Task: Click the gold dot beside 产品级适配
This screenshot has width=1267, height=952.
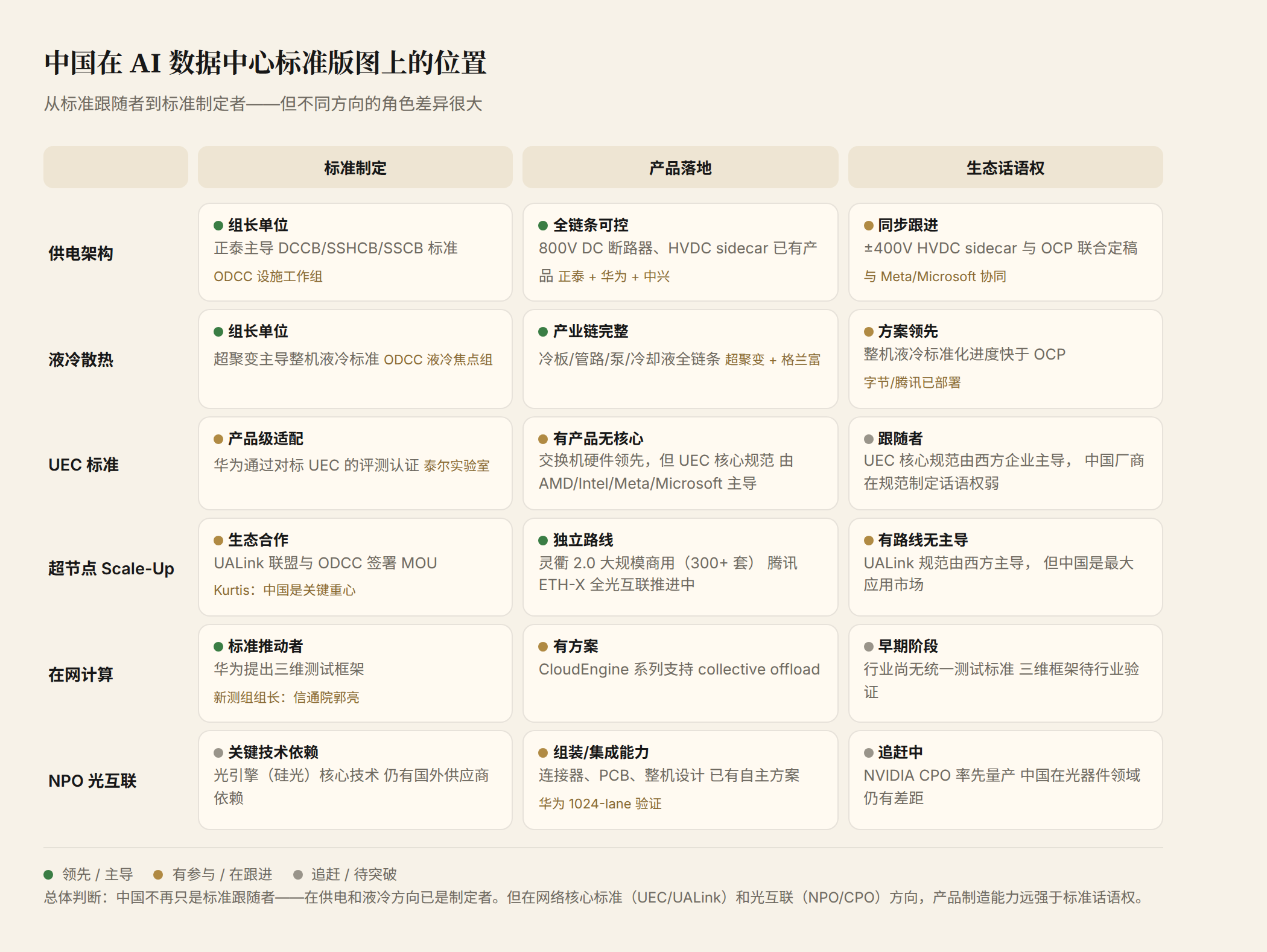Action: [218, 439]
